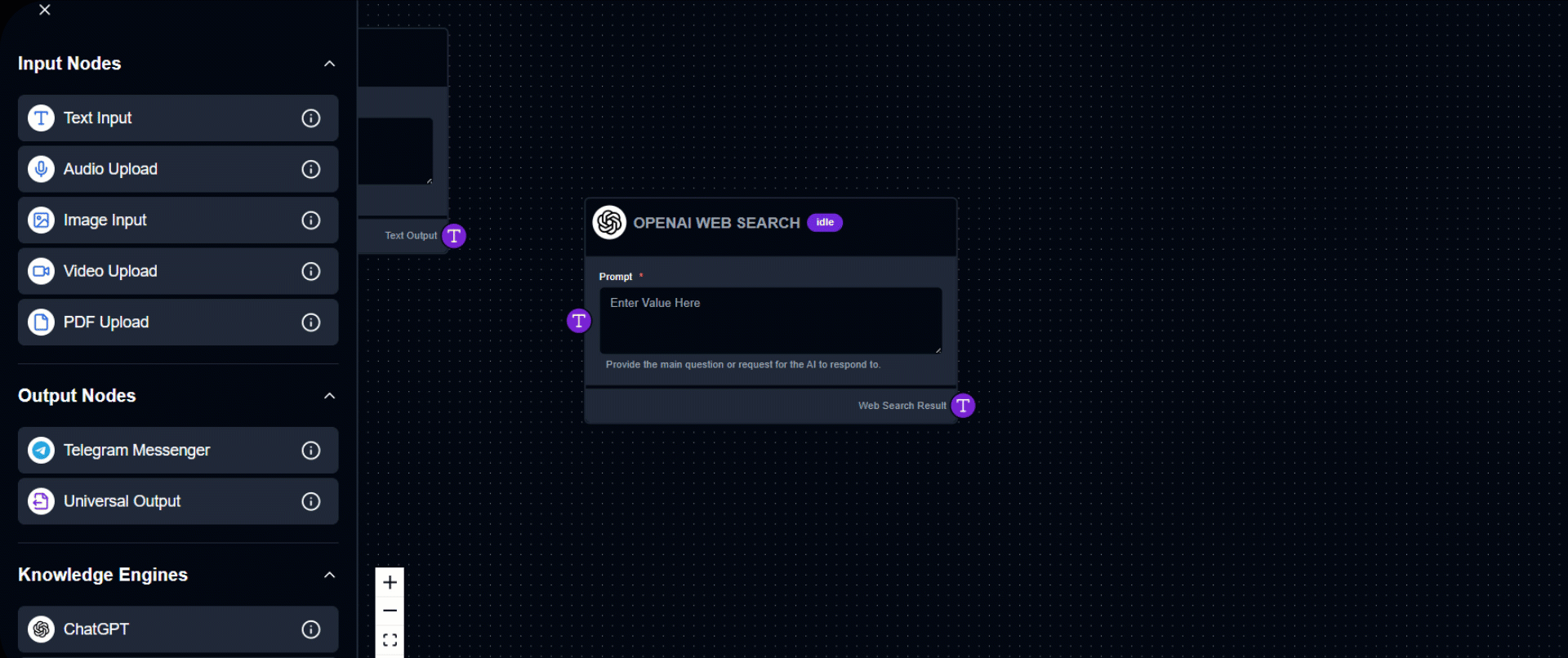
Task: Click the Telegram Messenger info icon
Action: tap(310, 451)
